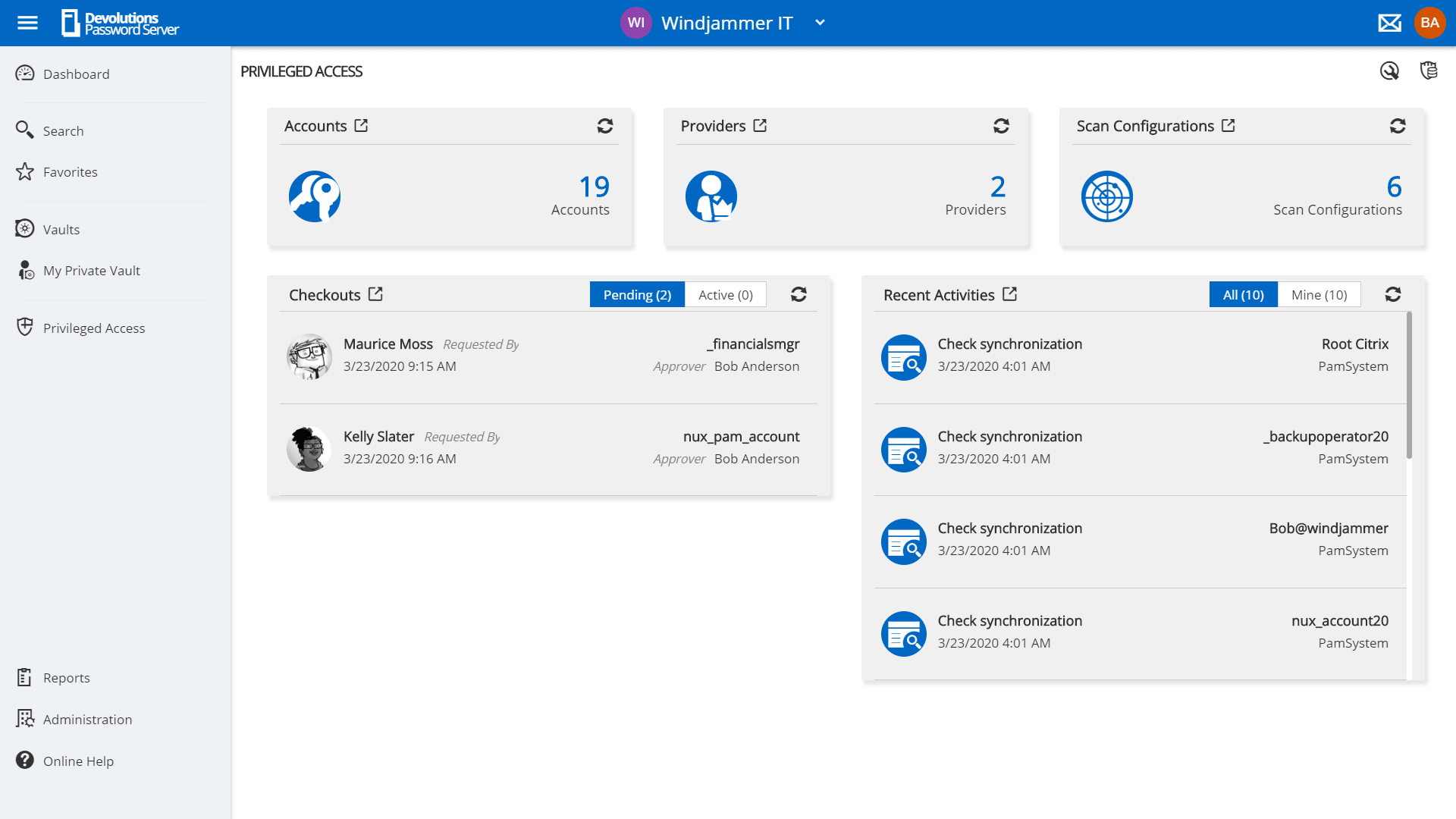The image size is (1456, 819).
Task: Refresh the Recent Activities list
Action: [x=1392, y=294]
